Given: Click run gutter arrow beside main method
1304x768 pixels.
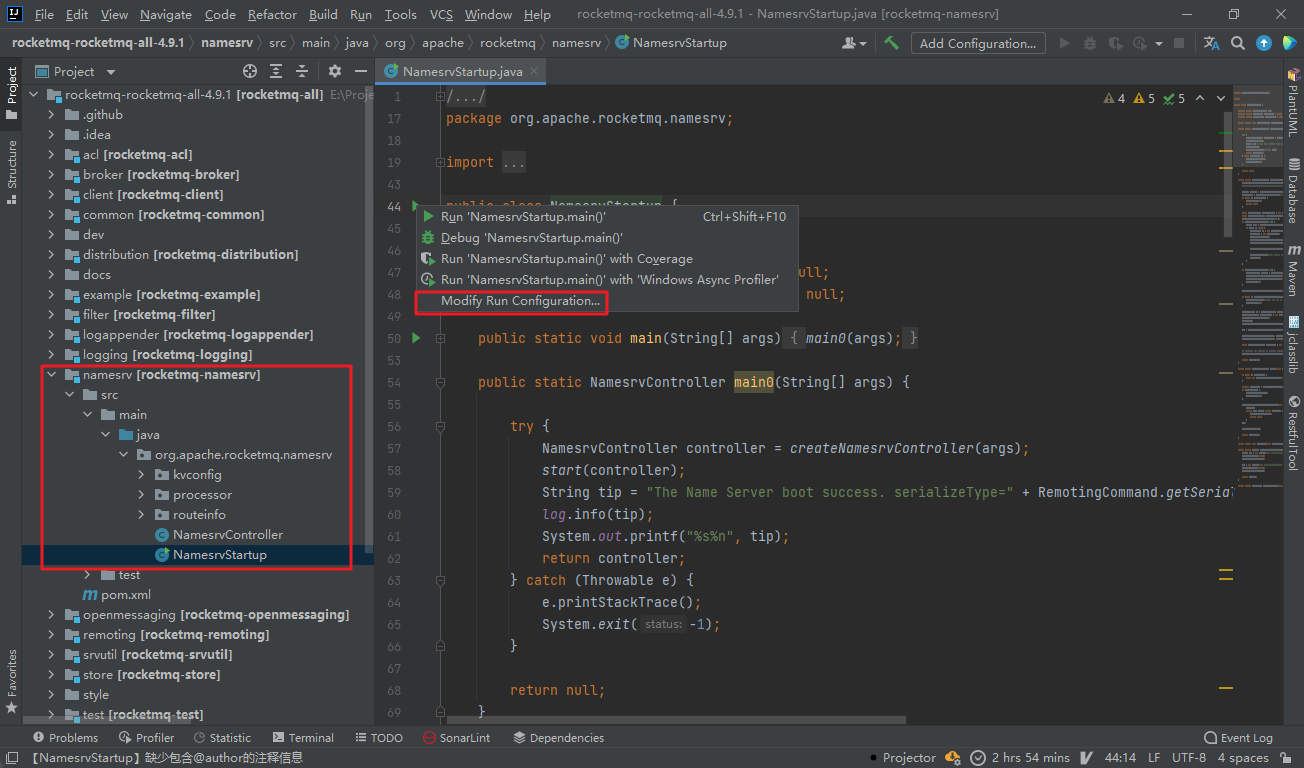Looking at the screenshot, I should click(x=417, y=338).
